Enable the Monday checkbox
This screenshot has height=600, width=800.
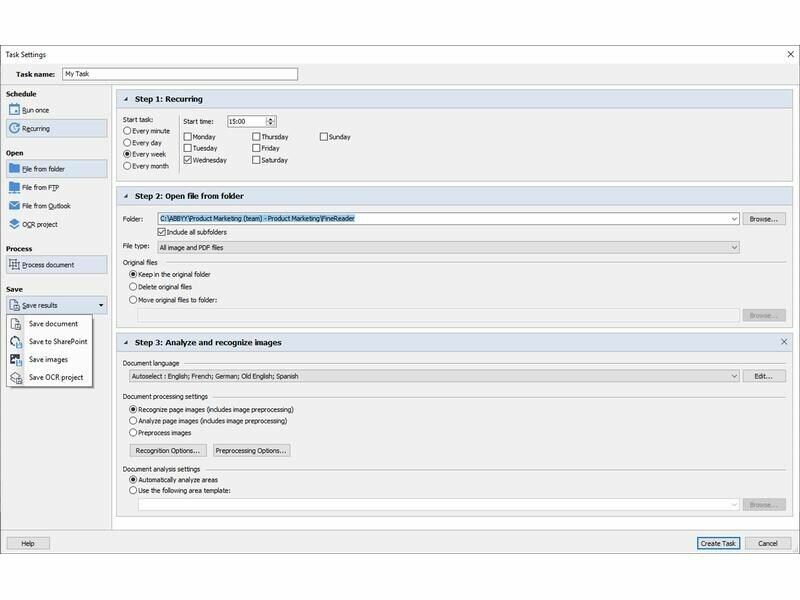pos(187,137)
